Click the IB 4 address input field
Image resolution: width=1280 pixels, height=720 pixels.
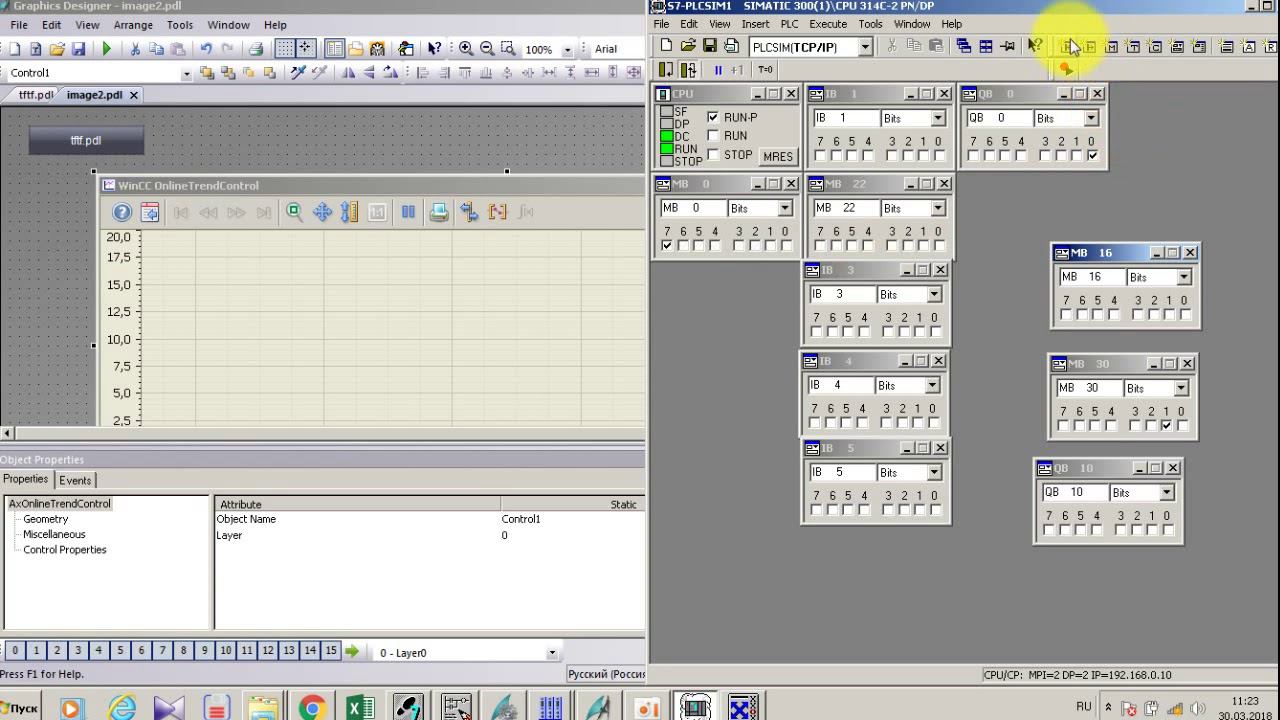839,385
